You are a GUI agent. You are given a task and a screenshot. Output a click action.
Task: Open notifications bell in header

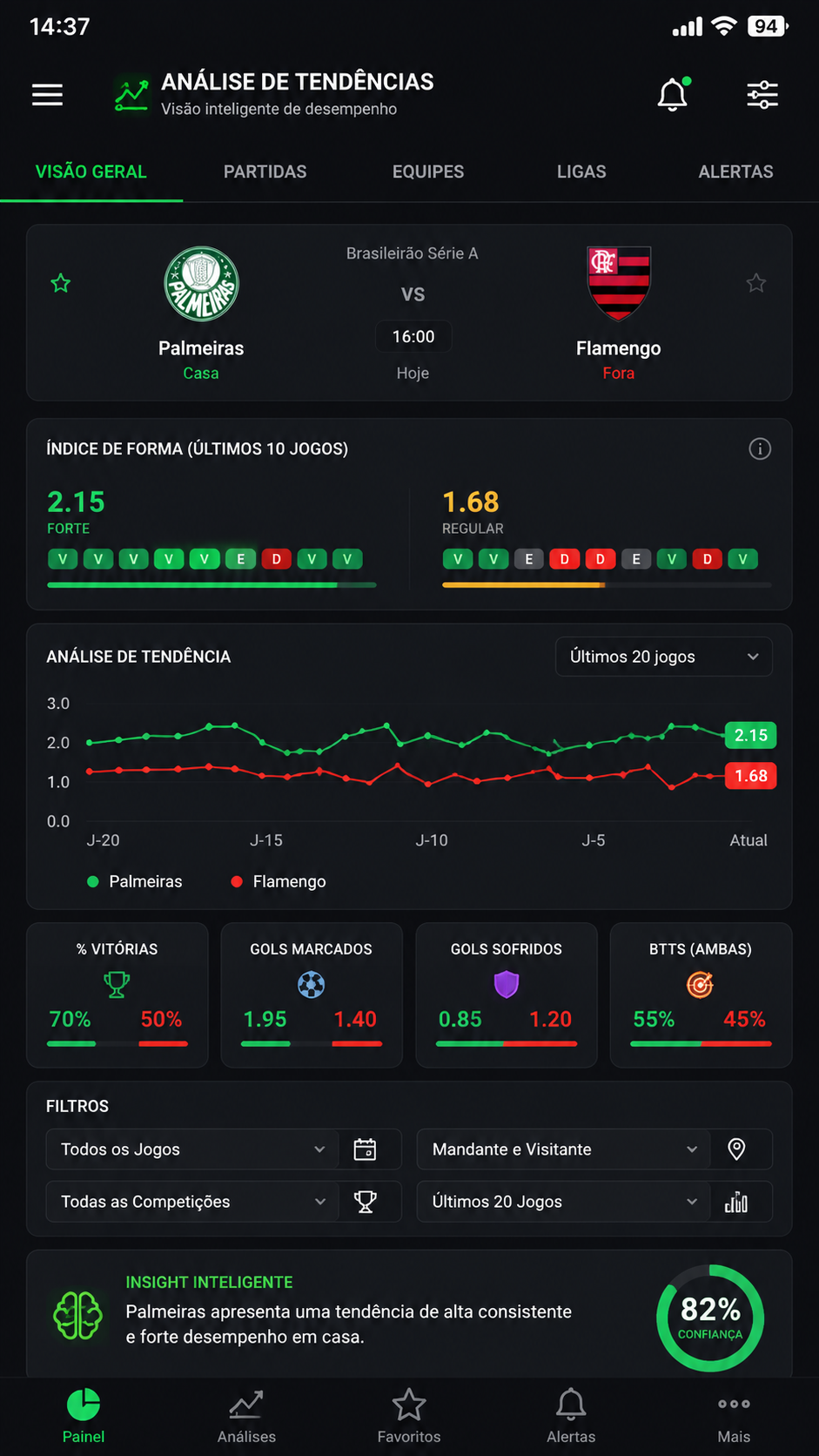[673, 94]
